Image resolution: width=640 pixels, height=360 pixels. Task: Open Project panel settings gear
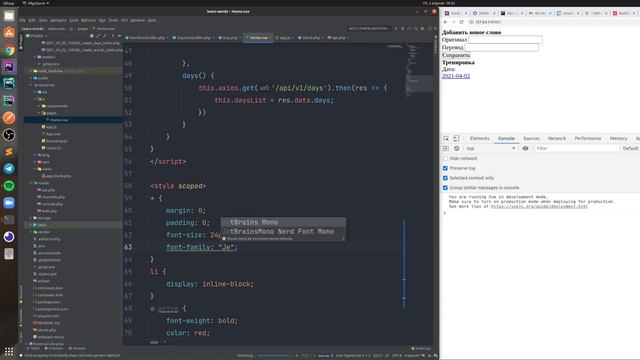[113, 36]
